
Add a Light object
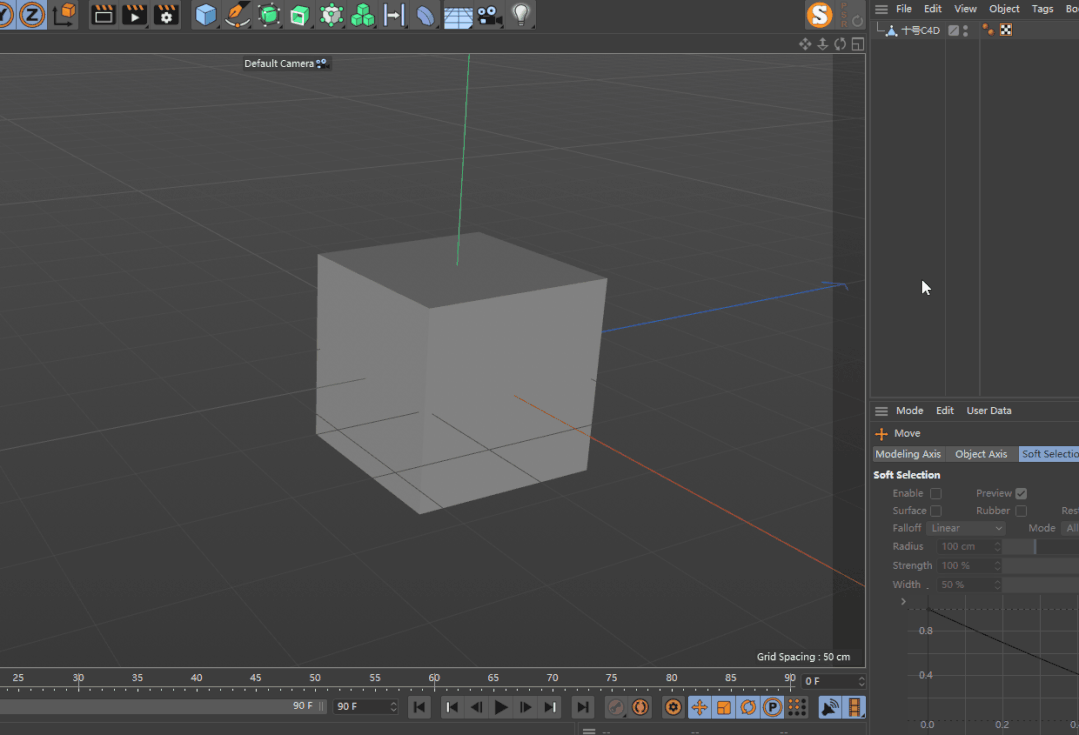tap(521, 14)
